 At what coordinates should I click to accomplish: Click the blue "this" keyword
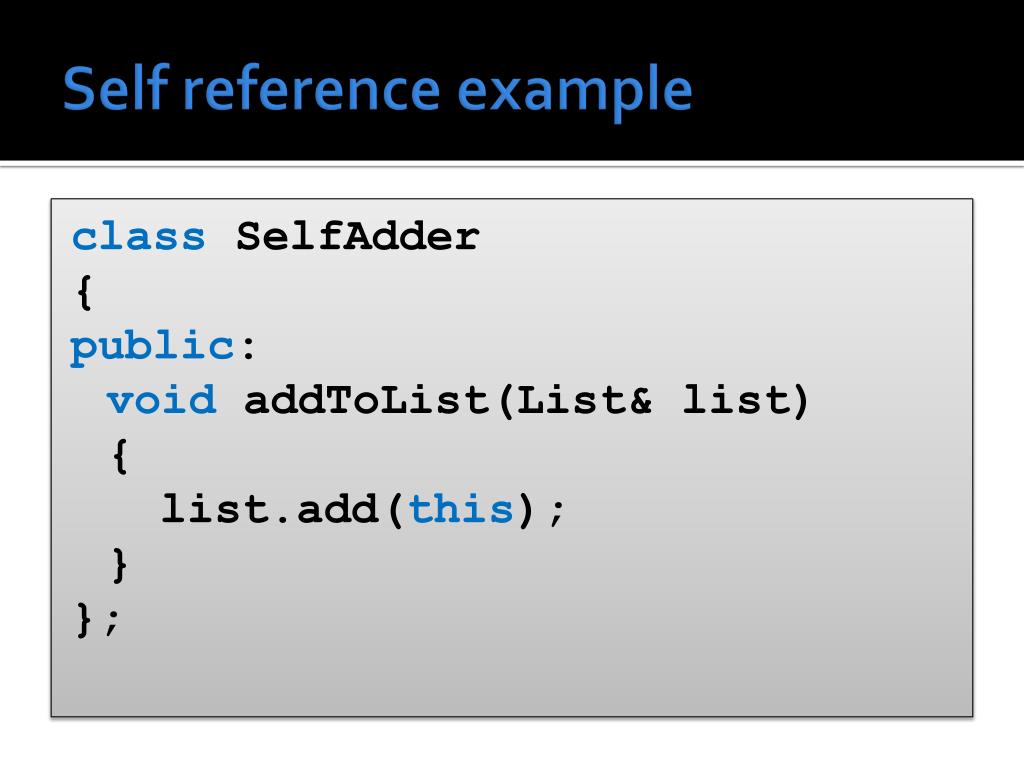click(x=461, y=509)
